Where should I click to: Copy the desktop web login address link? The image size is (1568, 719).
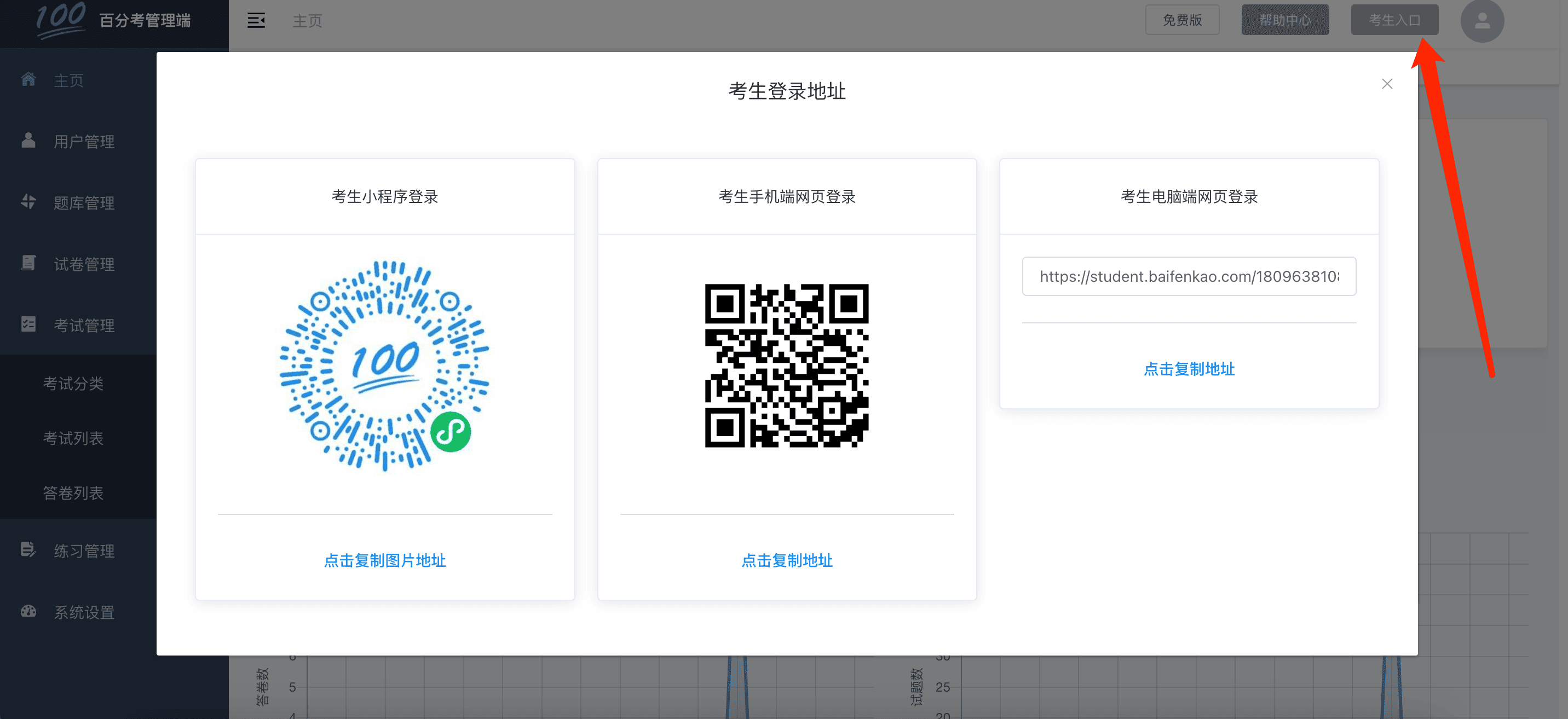coord(1188,369)
